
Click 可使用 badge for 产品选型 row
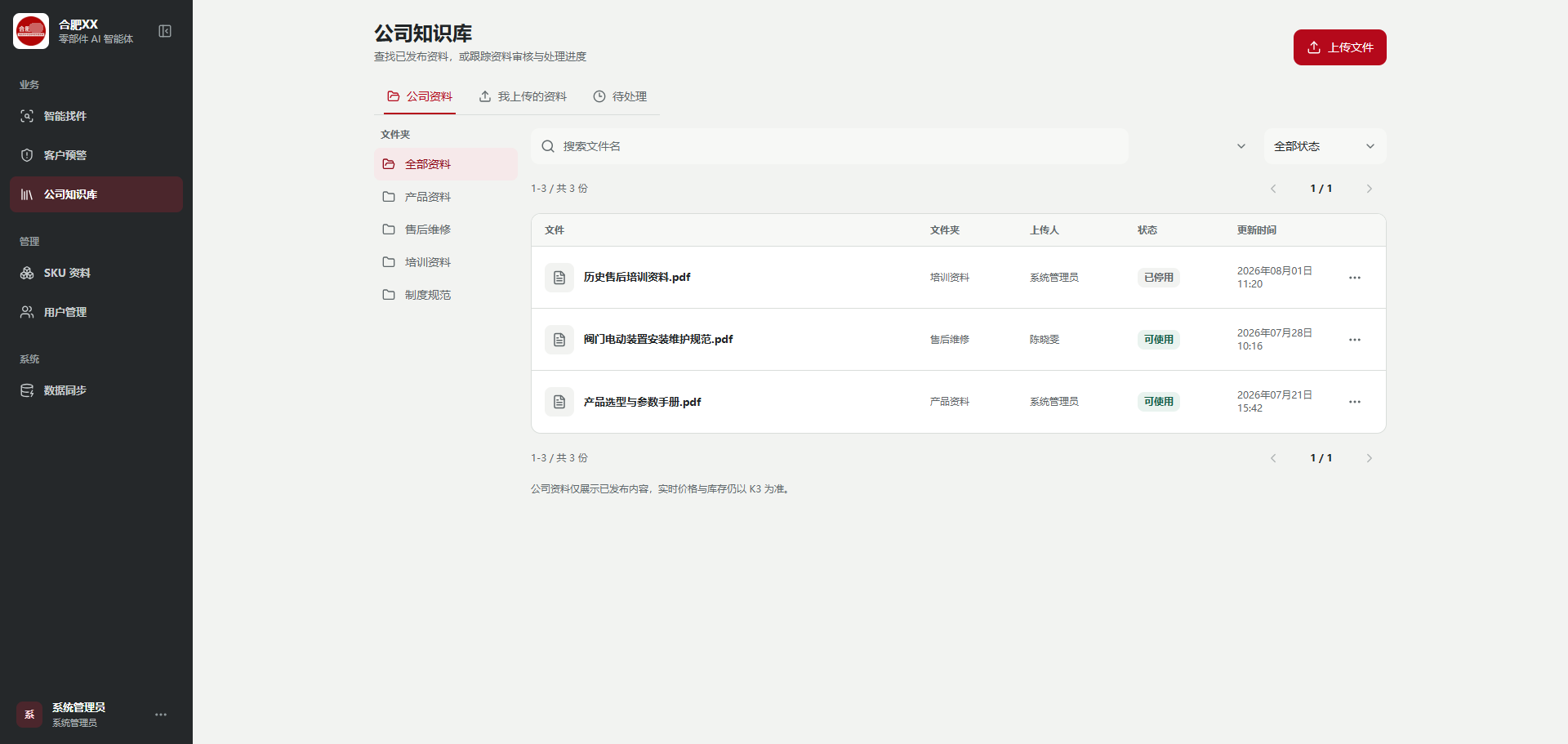click(x=1159, y=402)
